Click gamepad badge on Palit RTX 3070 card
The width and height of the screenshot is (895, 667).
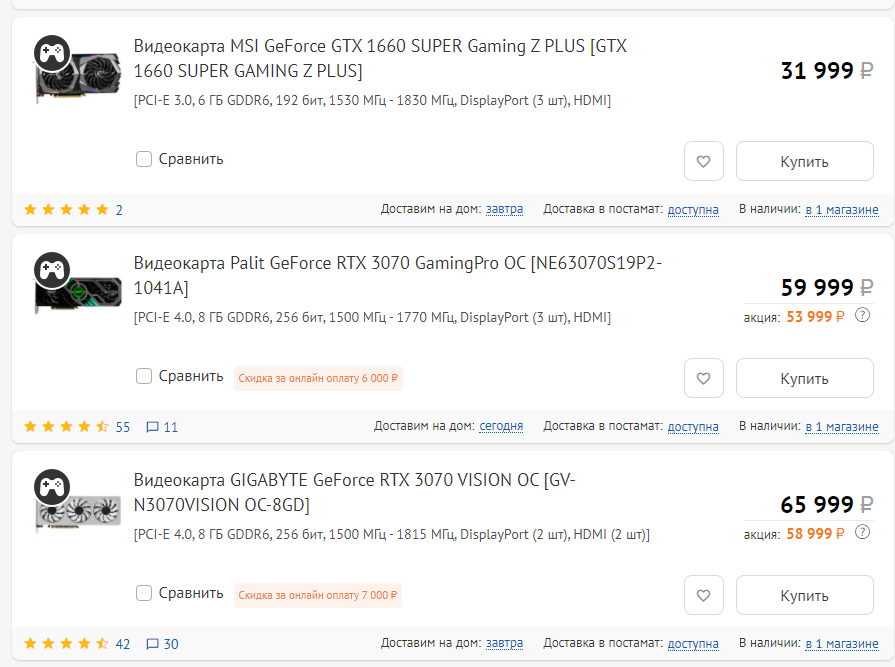[52, 269]
